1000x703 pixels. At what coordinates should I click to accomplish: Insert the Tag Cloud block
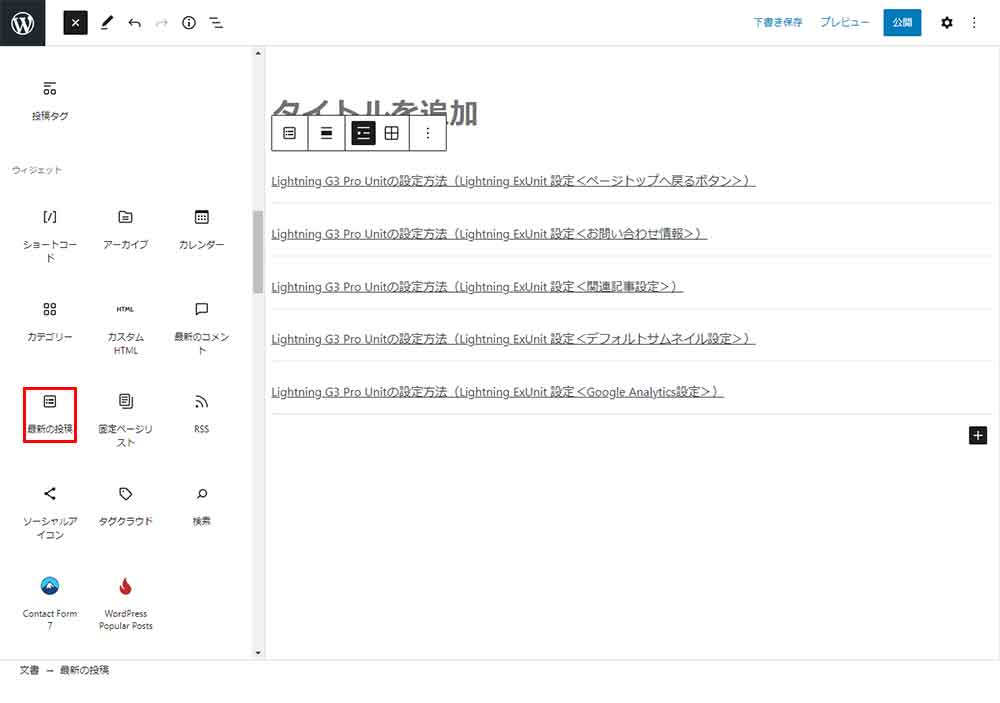tap(125, 505)
